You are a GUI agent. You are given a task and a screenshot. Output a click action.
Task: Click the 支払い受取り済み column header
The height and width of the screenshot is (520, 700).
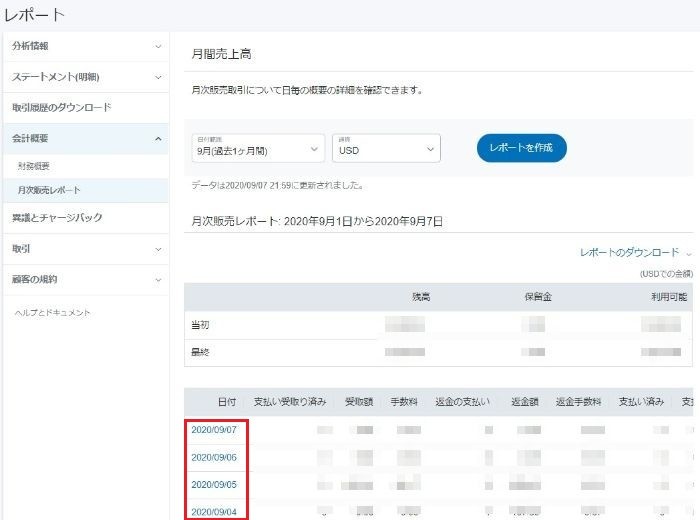(x=290, y=402)
